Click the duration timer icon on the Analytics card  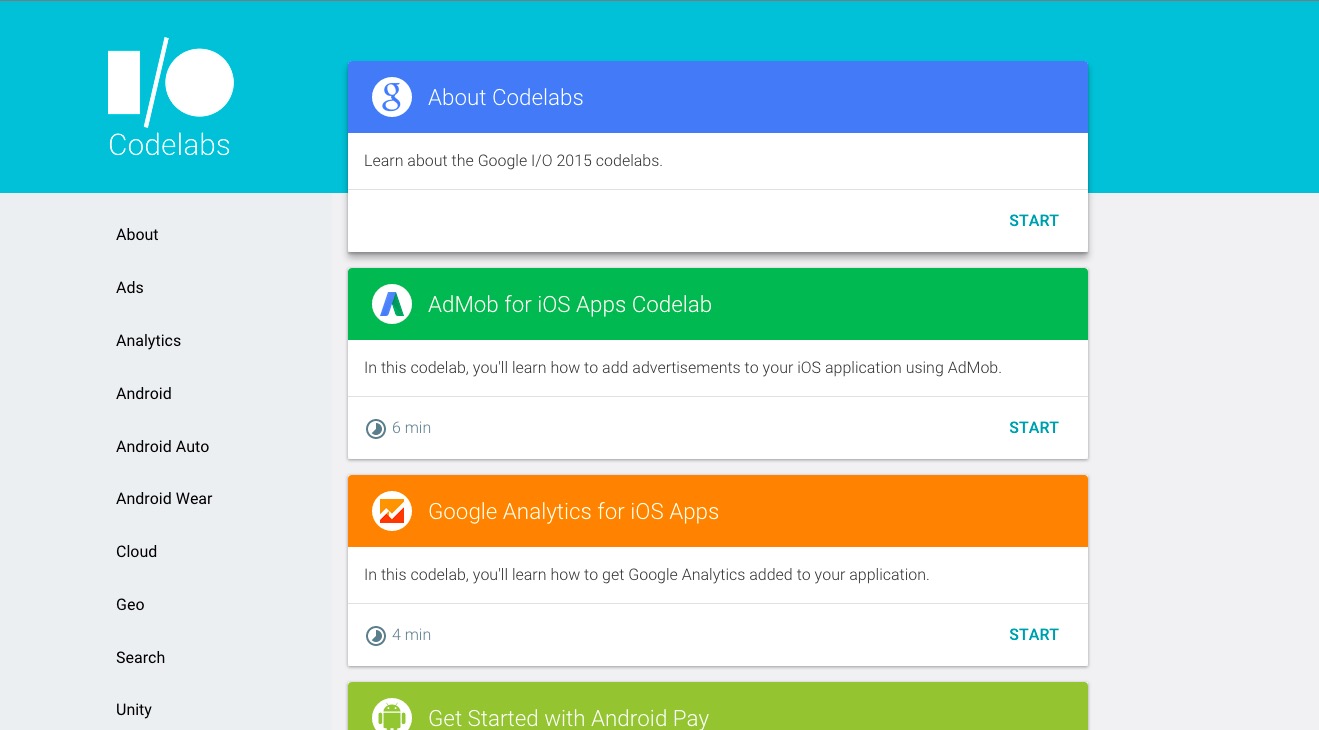375,635
